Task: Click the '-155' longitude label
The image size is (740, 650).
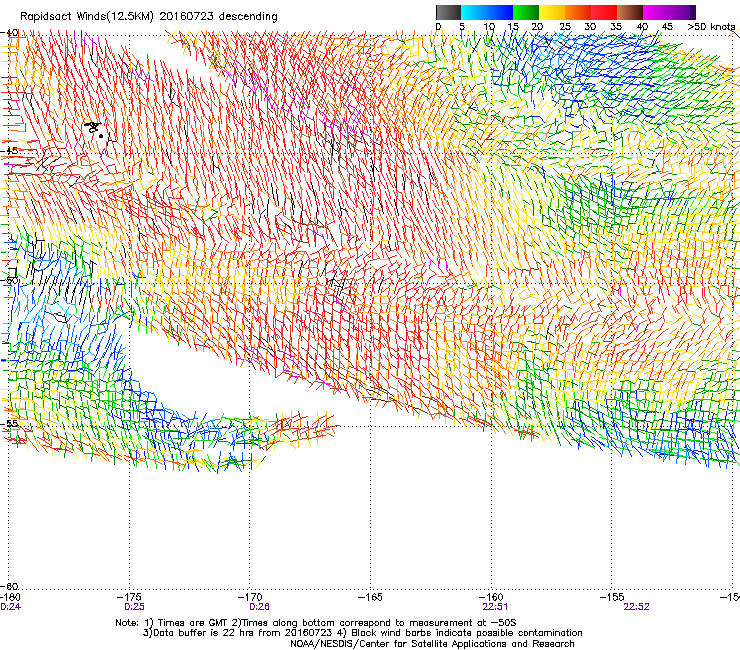Action: 612,597
